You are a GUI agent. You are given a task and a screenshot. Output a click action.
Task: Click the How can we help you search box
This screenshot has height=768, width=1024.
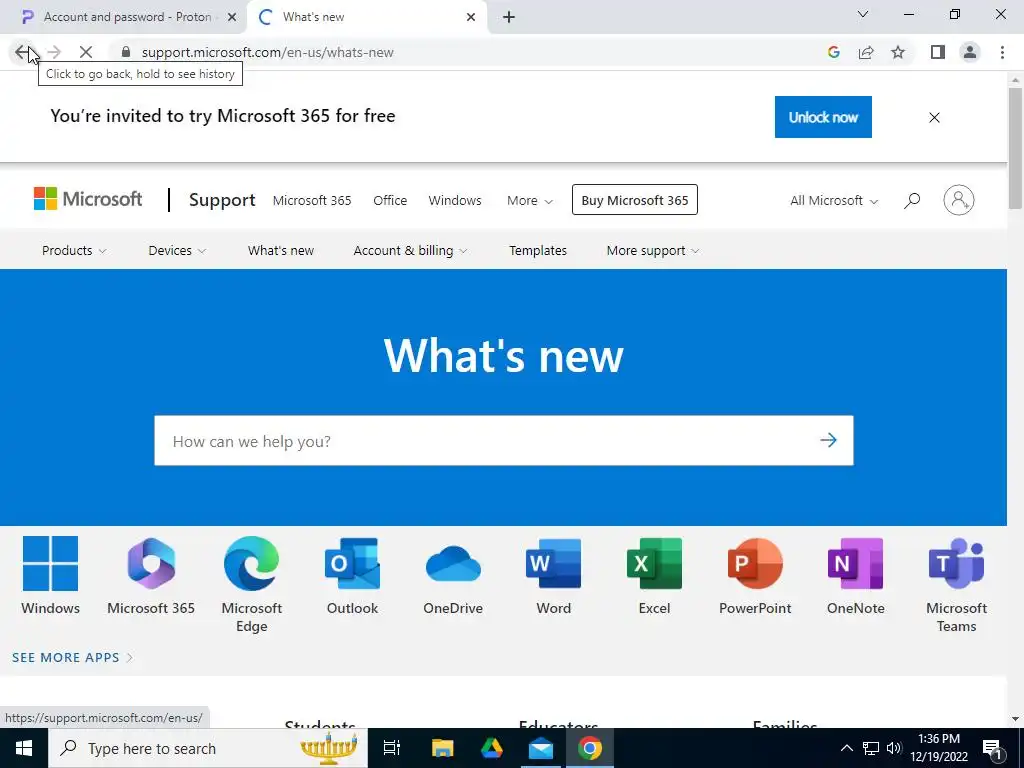click(x=504, y=441)
